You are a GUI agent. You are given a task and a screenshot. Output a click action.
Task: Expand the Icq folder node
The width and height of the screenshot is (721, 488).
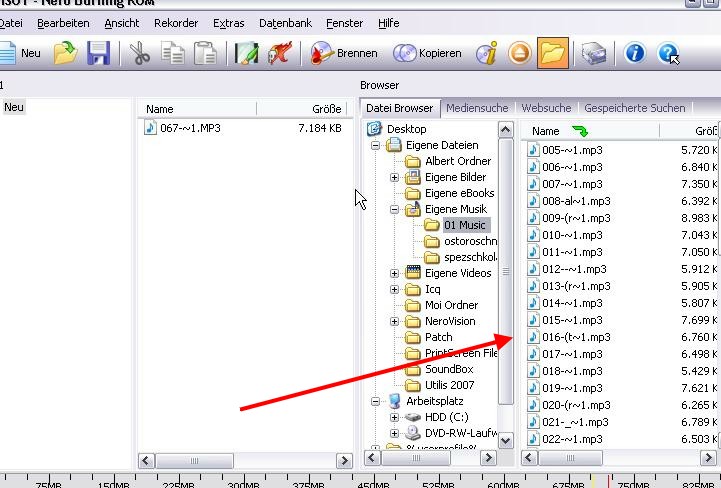394,289
